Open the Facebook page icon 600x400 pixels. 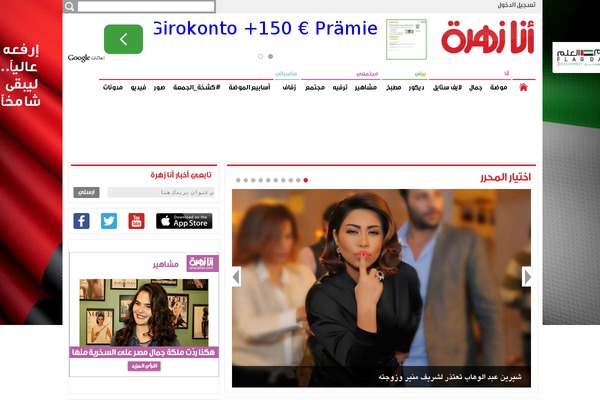(82, 221)
